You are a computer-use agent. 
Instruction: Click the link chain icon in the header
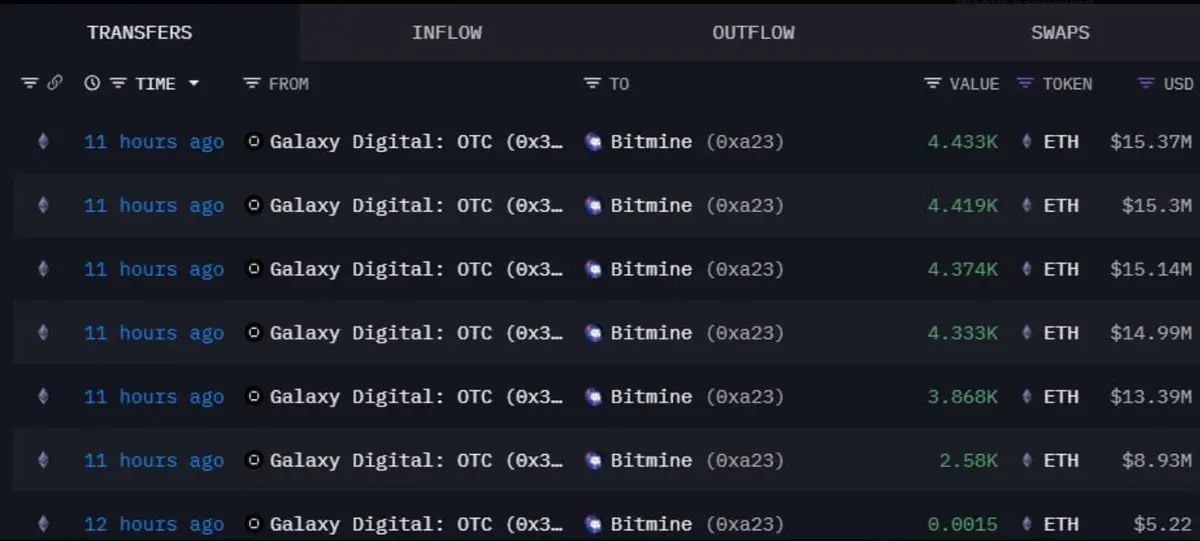click(x=54, y=83)
